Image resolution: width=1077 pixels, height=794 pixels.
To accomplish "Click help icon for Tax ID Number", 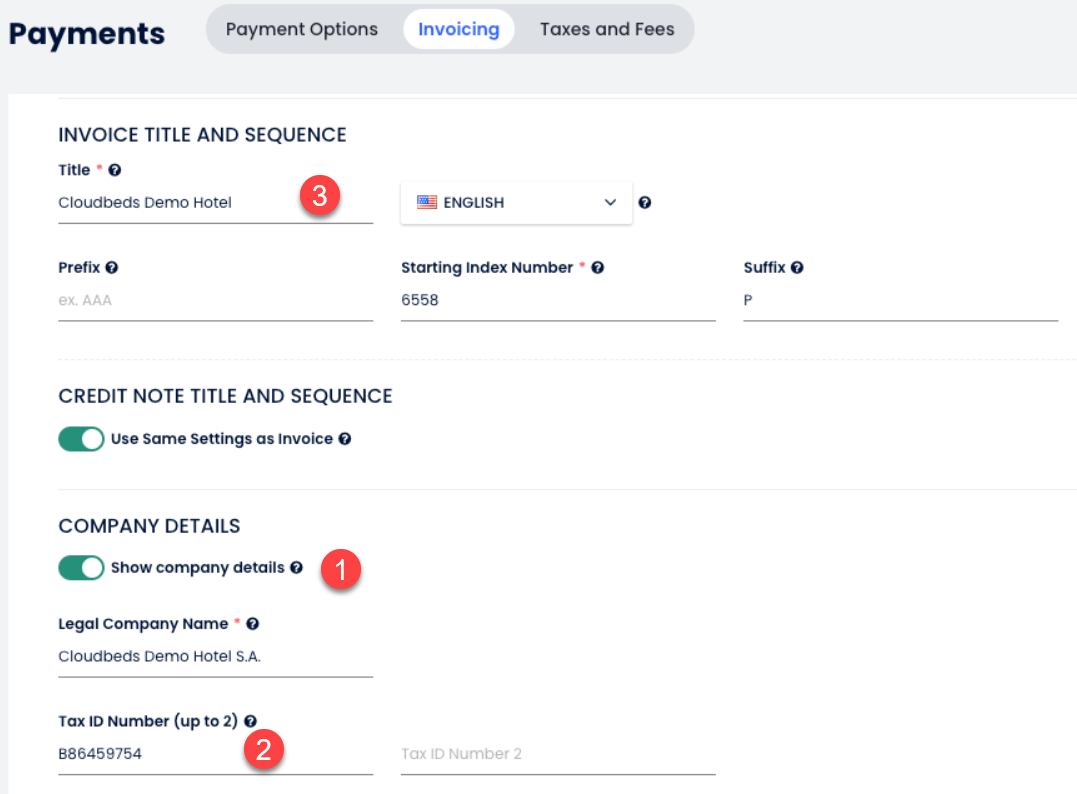I will (x=250, y=721).
